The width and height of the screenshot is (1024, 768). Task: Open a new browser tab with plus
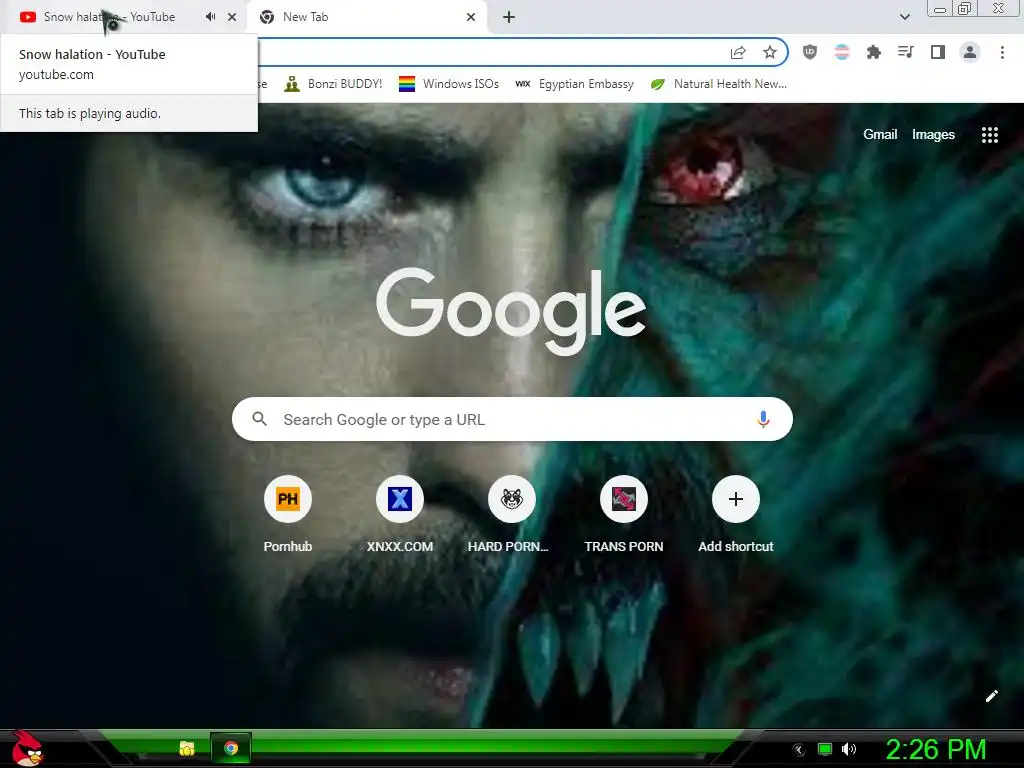(509, 17)
